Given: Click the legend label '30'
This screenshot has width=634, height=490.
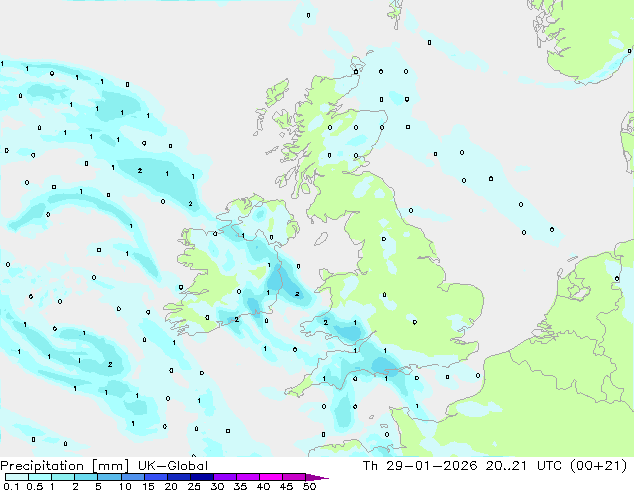Looking at the screenshot, I should 217,486.
